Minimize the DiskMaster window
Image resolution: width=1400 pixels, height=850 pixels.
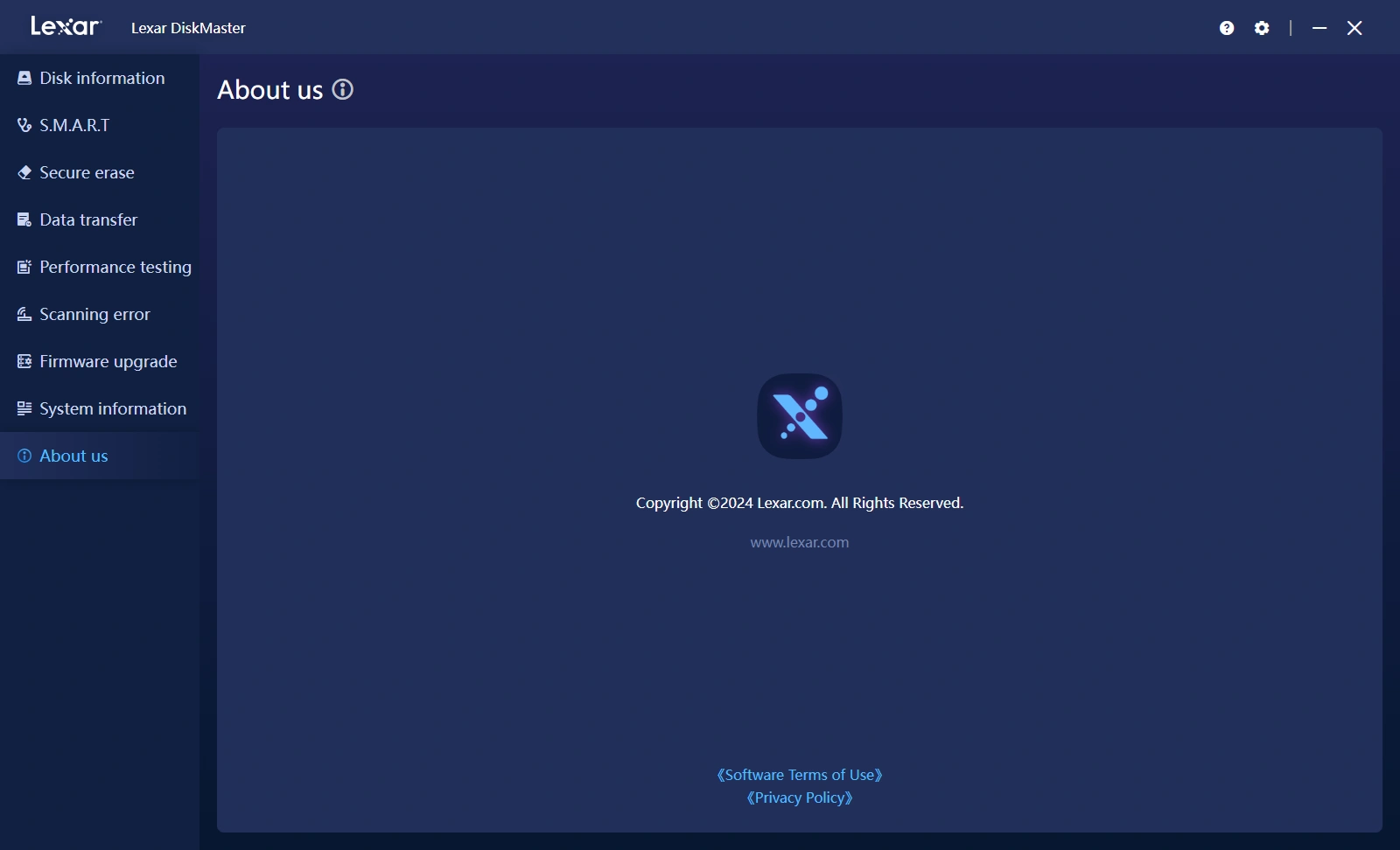(x=1319, y=28)
